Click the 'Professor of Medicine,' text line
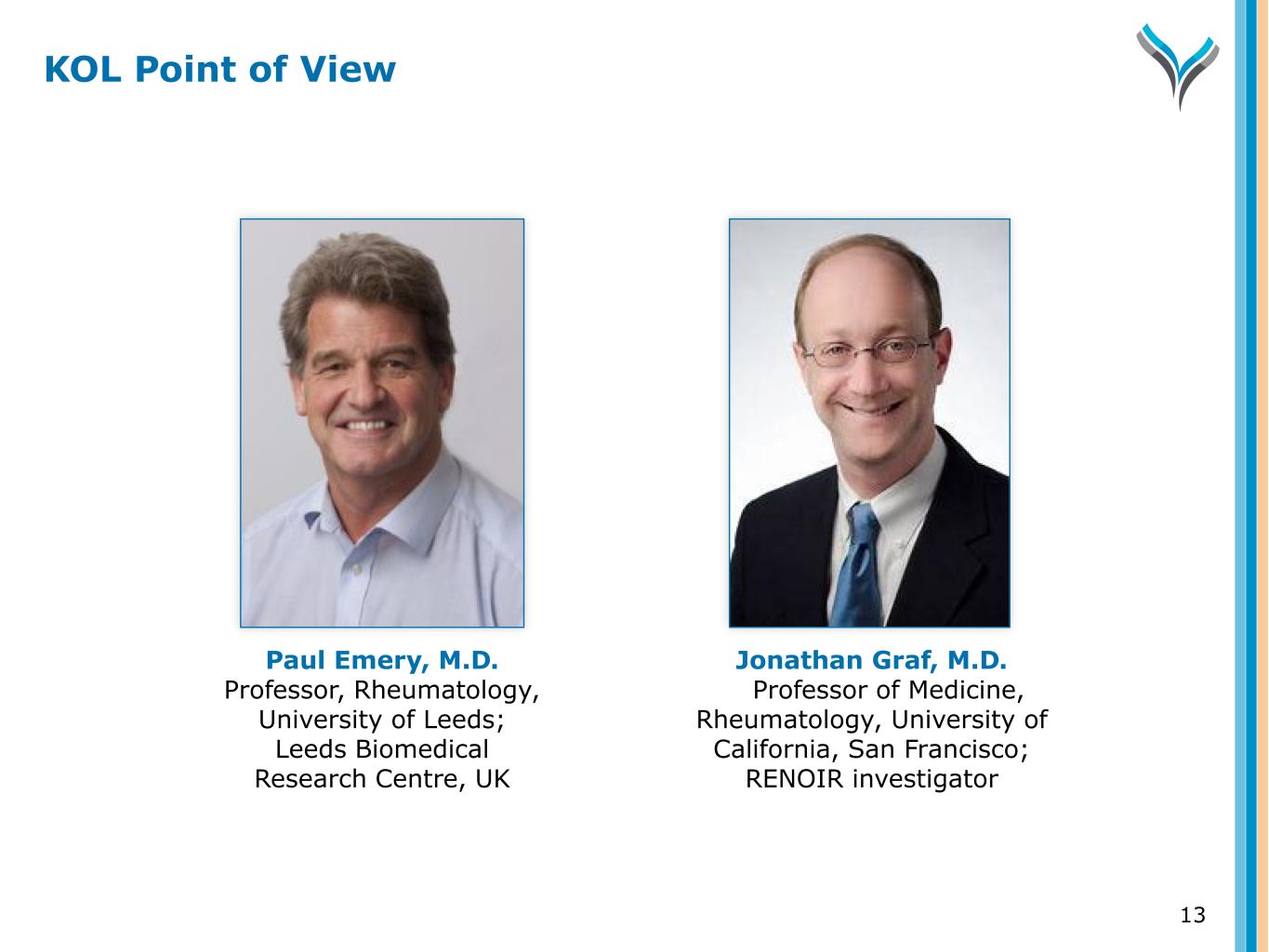Viewport: 1269px width, 952px height. [x=888, y=691]
